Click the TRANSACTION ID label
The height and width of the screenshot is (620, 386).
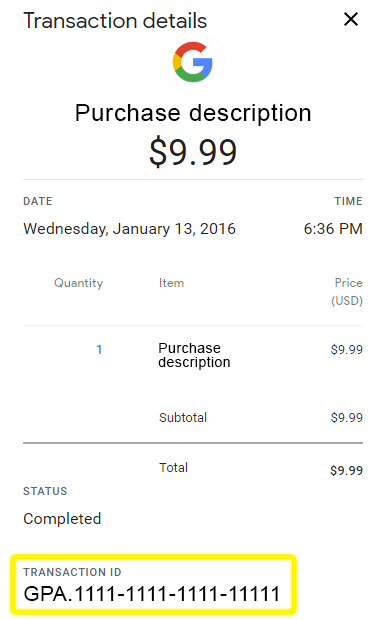click(72, 572)
